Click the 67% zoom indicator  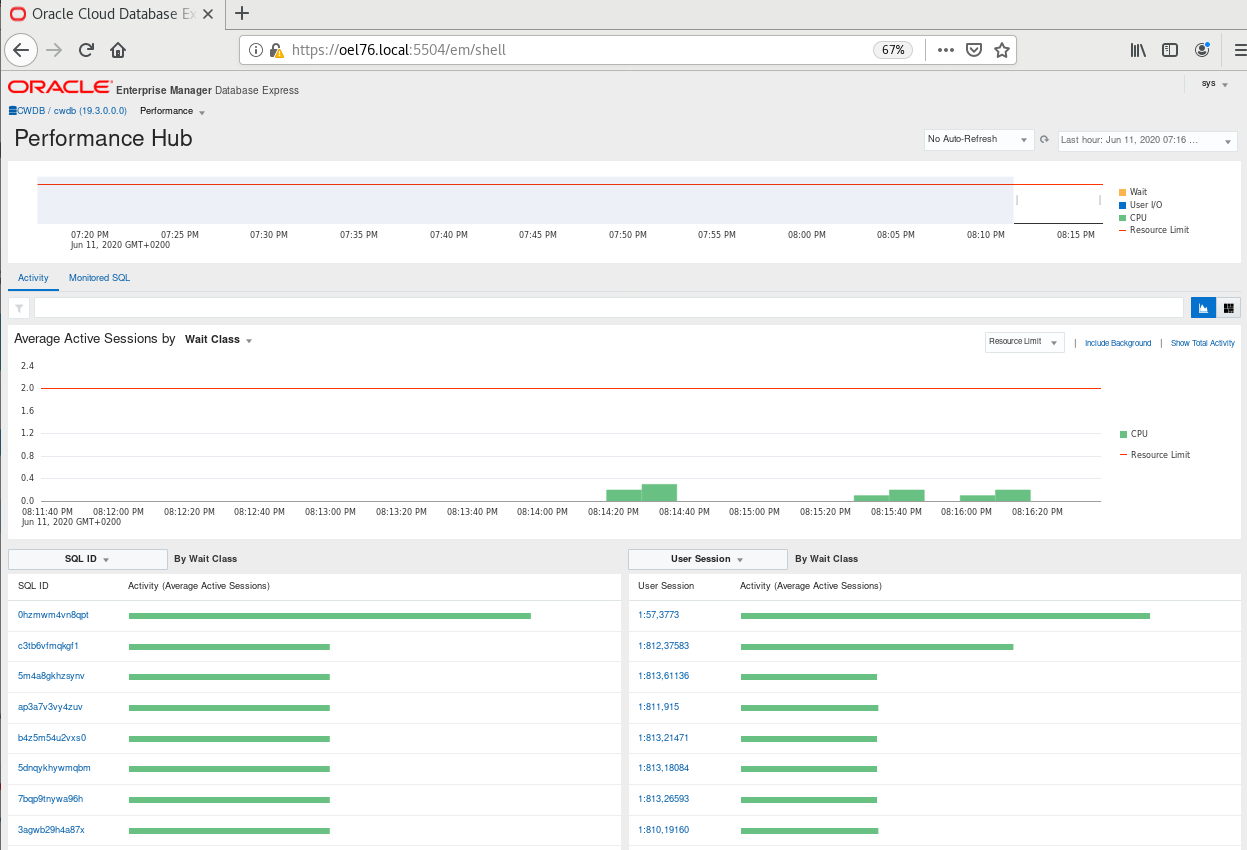click(892, 49)
